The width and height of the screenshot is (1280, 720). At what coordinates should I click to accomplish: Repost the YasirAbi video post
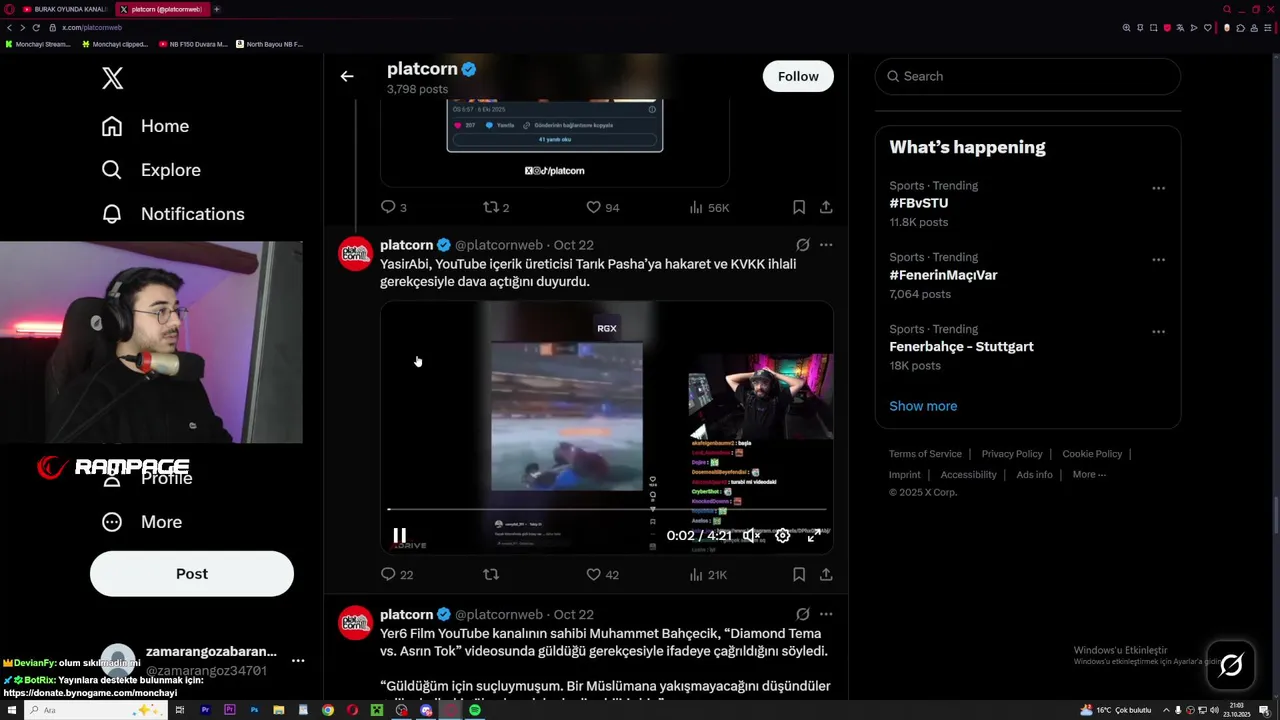491,575
